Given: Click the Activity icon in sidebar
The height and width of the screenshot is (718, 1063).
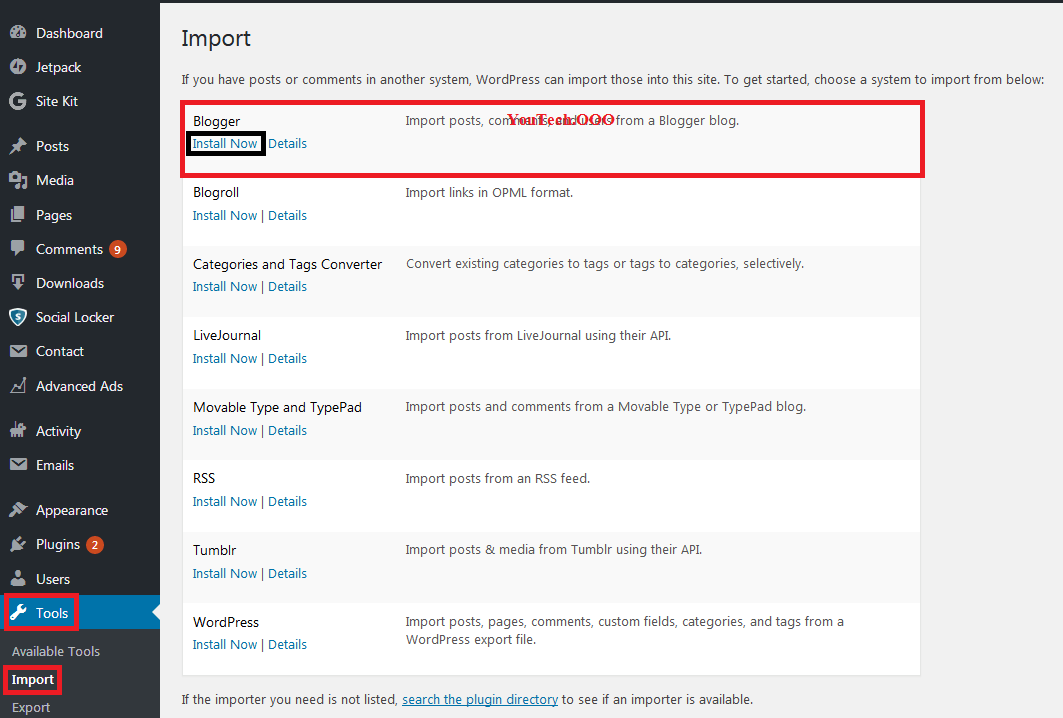Looking at the screenshot, I should coord(18,431).
